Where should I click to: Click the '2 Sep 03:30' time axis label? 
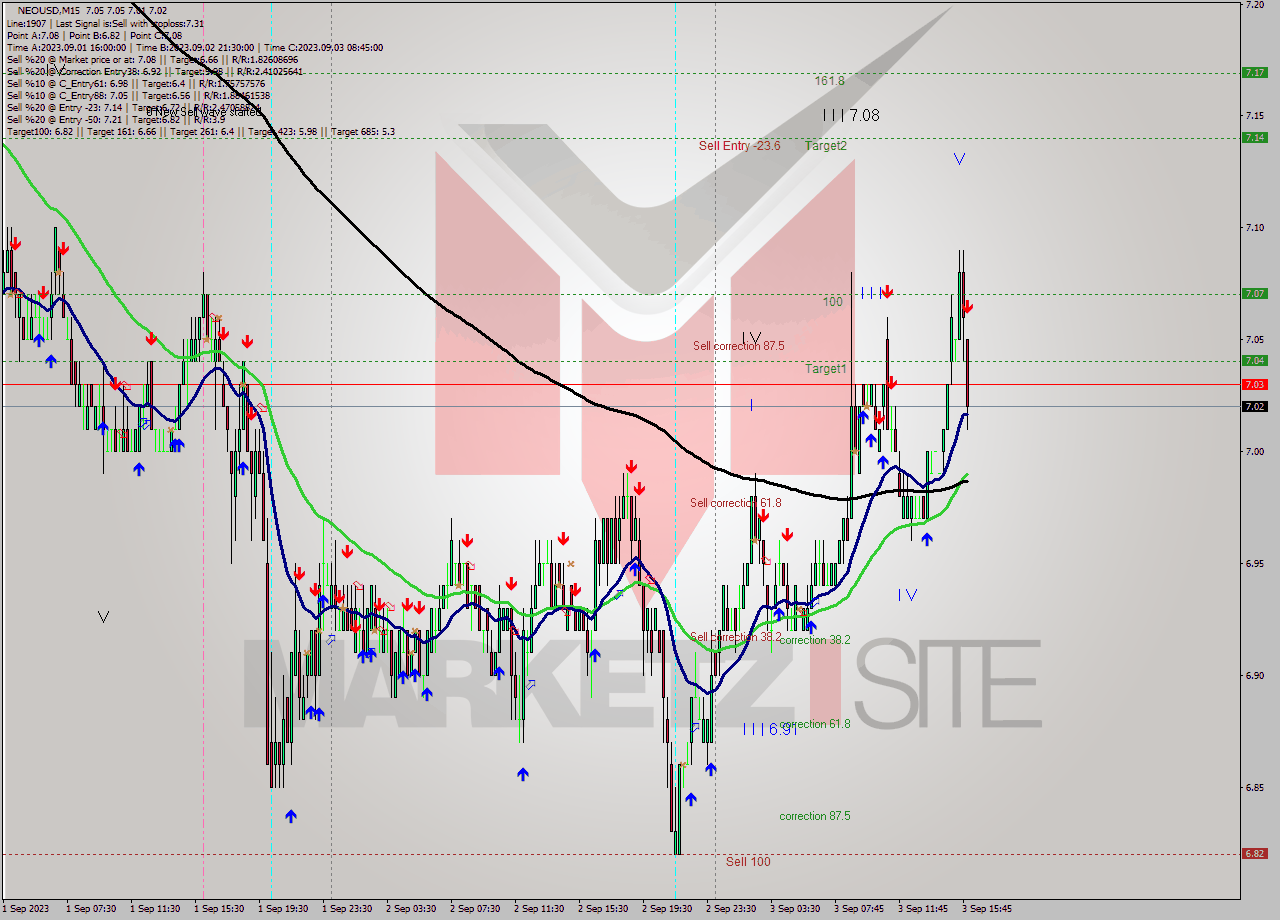[x=410, y=908]
